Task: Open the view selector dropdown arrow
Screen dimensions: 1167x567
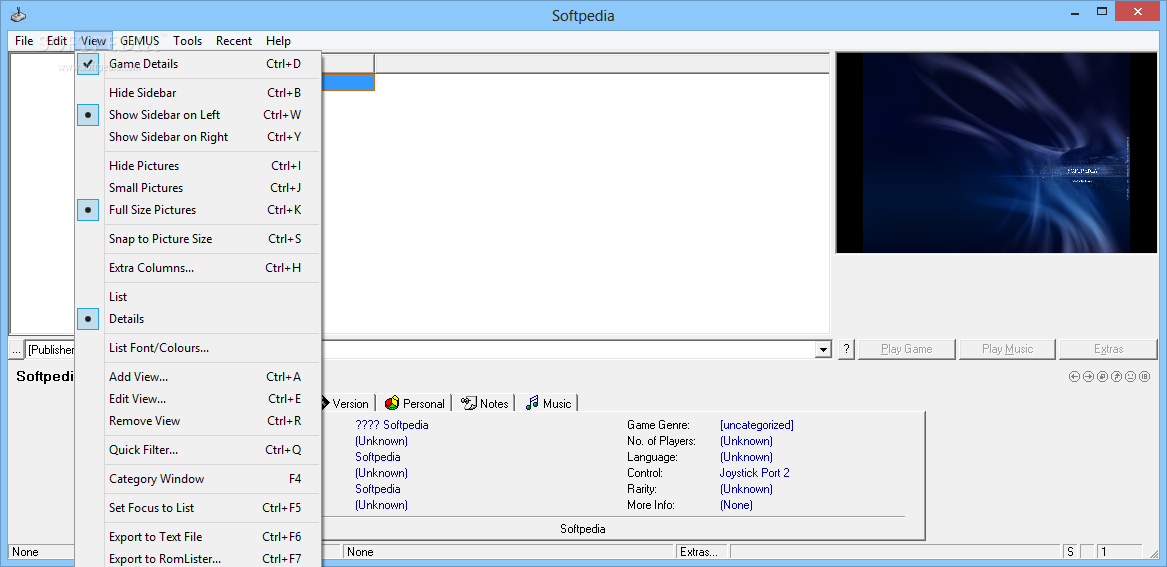Action: [823, 349]
